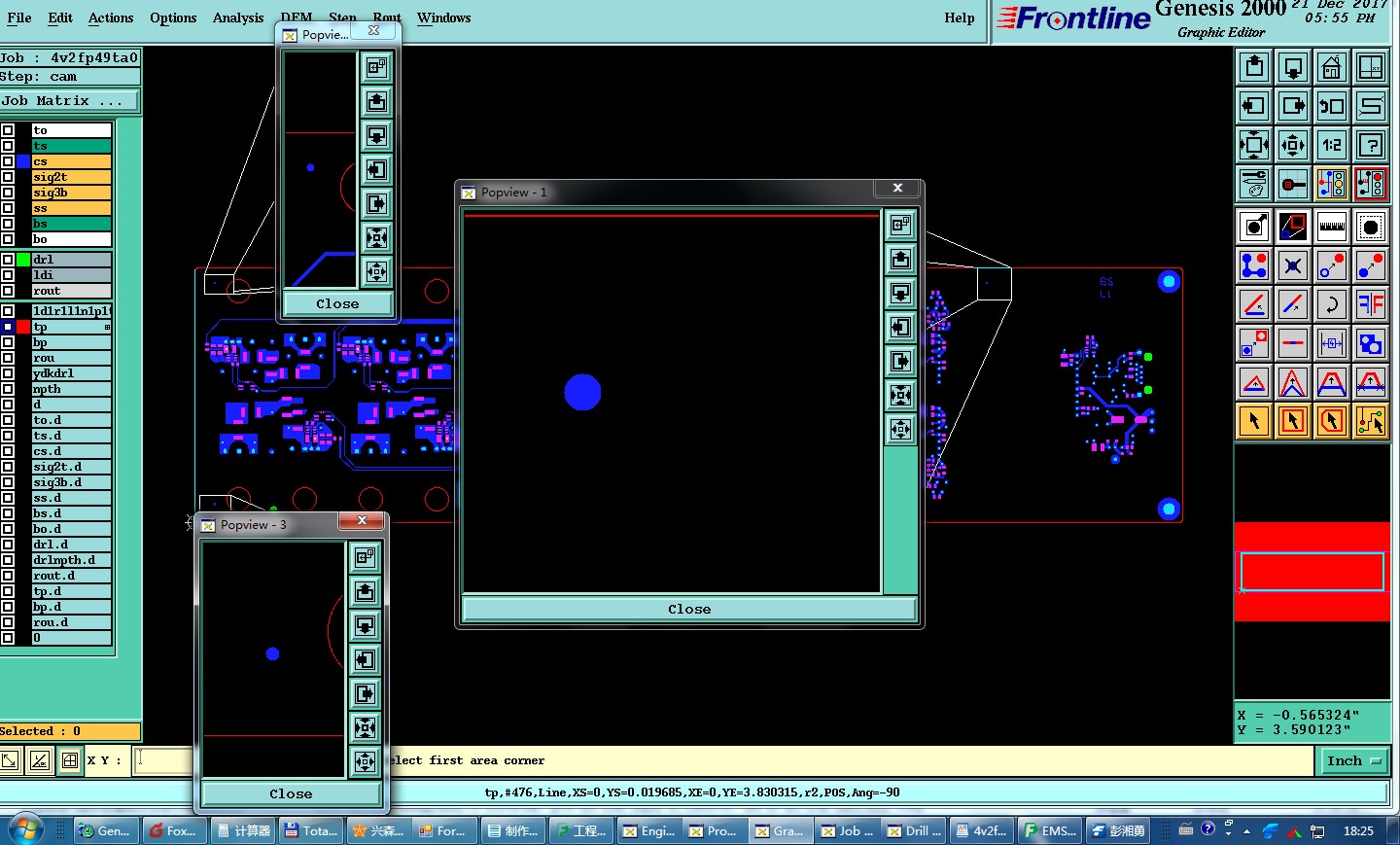Select the 'ydkdrl' layer name

click(x=71, y=373)
